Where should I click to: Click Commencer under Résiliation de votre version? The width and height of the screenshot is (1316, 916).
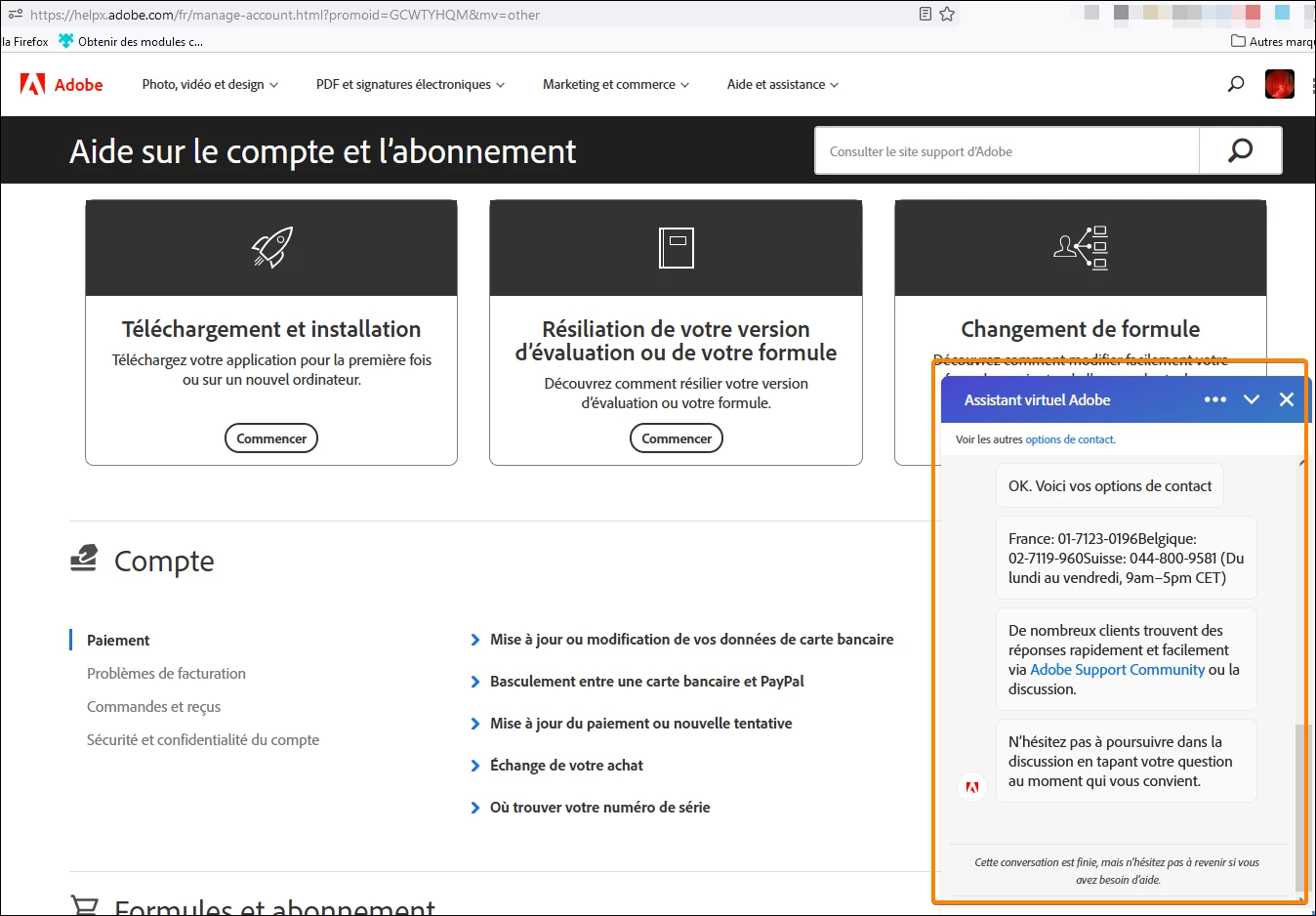pyautogui.click(x=677, y=438)
